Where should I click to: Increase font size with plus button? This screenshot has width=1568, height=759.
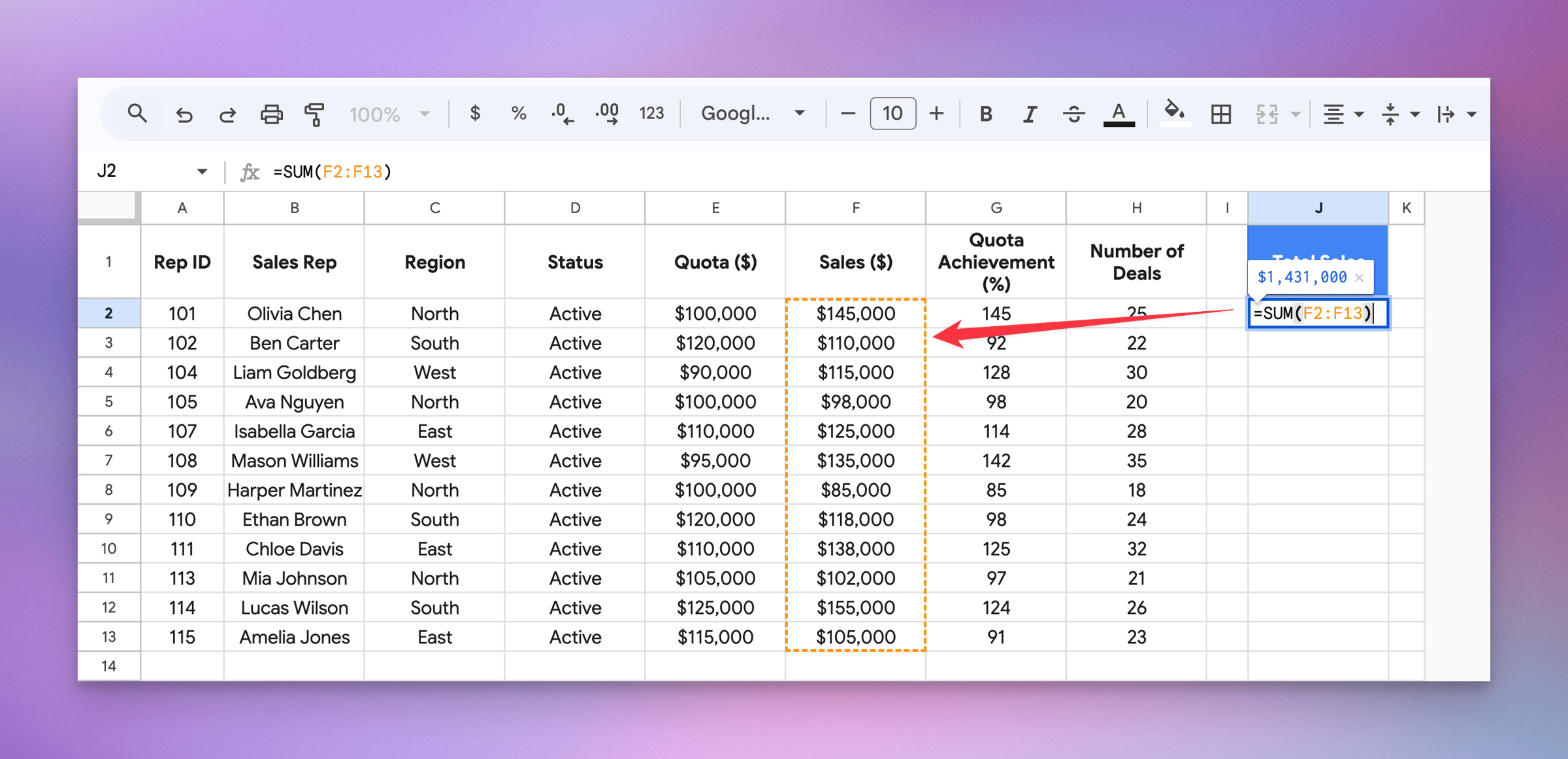936,114
